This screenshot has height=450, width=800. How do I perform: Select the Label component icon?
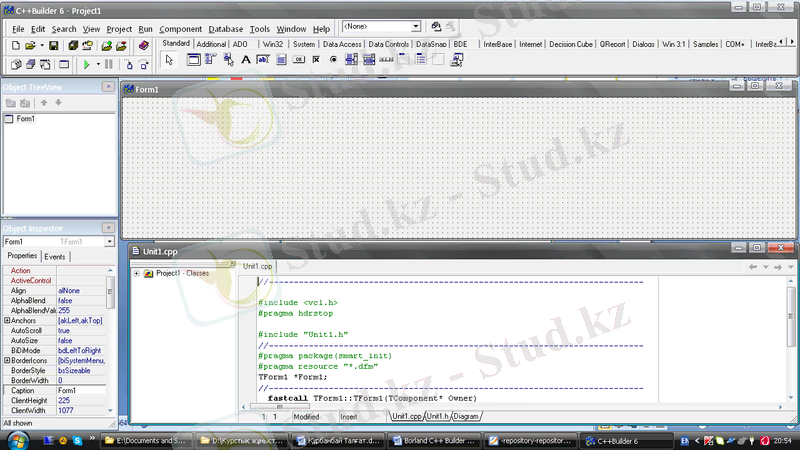click(245, 60)
